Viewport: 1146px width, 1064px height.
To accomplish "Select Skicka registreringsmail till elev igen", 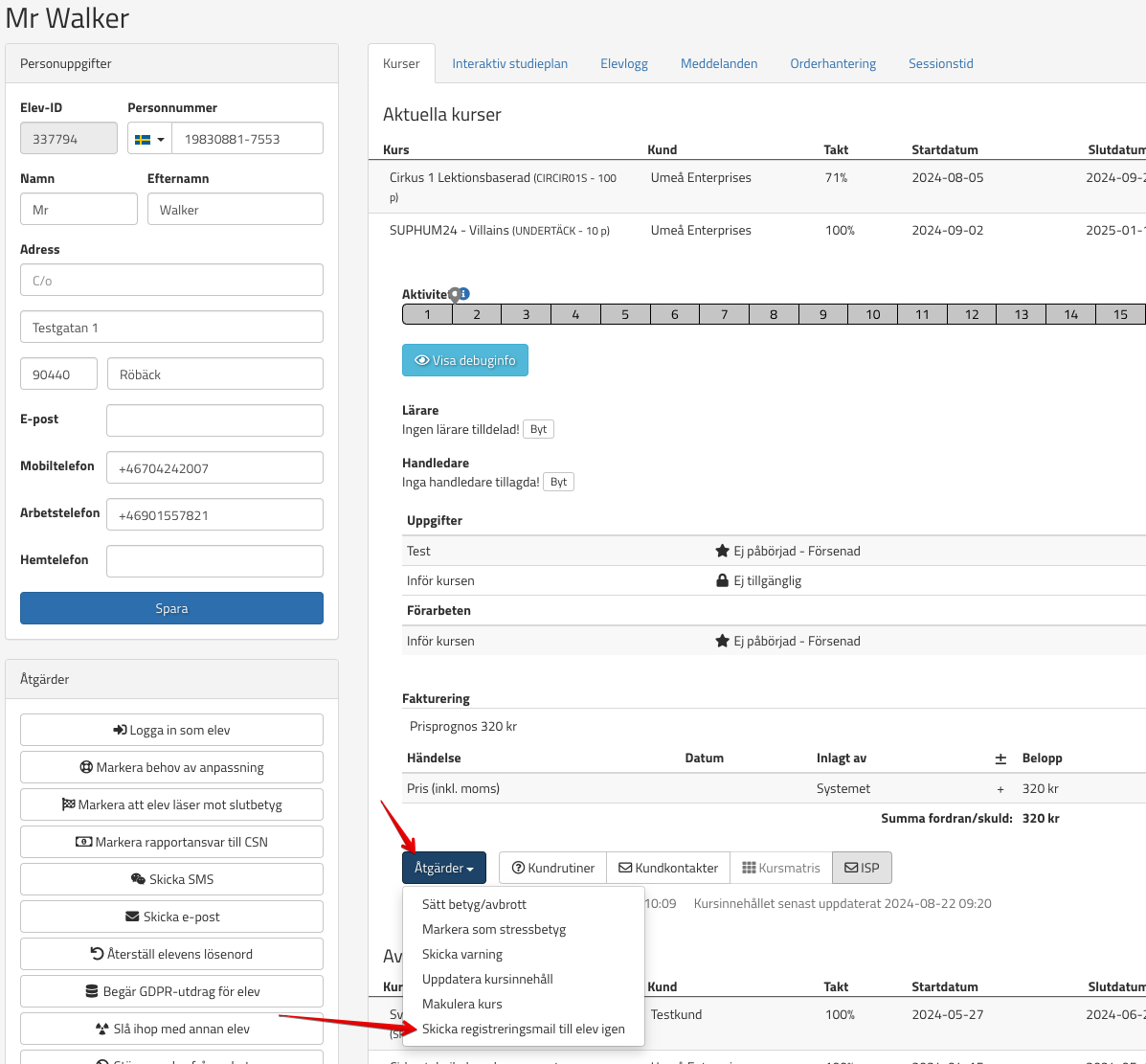I will click(523, 1029).
